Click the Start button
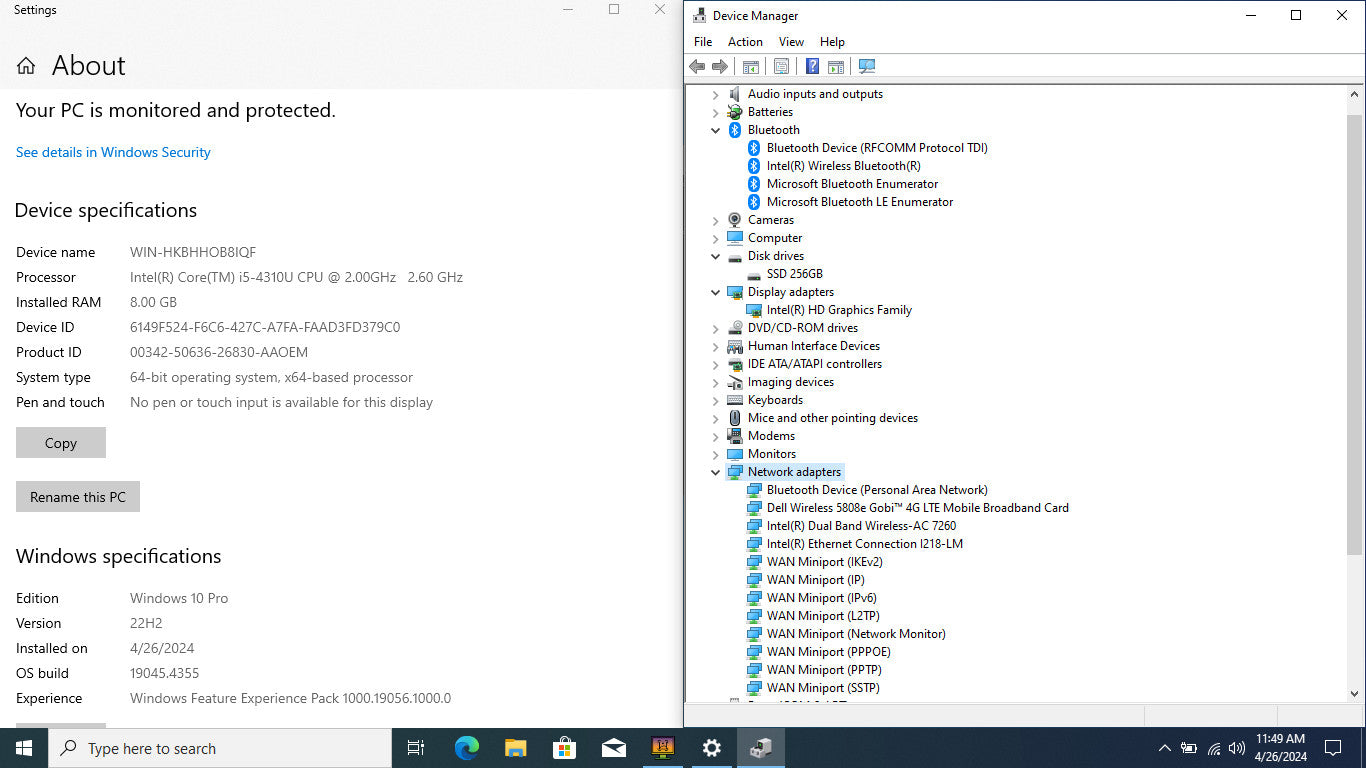The image size is (1366, 768). (24, 748)
